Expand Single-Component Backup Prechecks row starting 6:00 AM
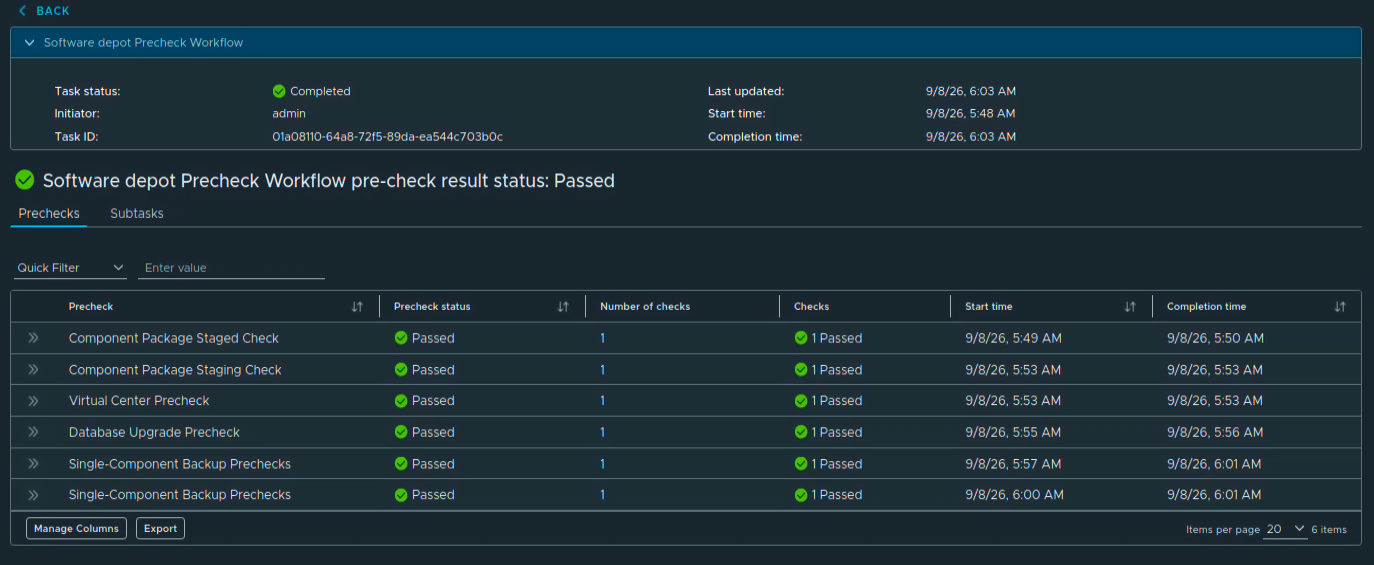The image size is (1374, 565). pyautogui.click(x=33, y=495)
